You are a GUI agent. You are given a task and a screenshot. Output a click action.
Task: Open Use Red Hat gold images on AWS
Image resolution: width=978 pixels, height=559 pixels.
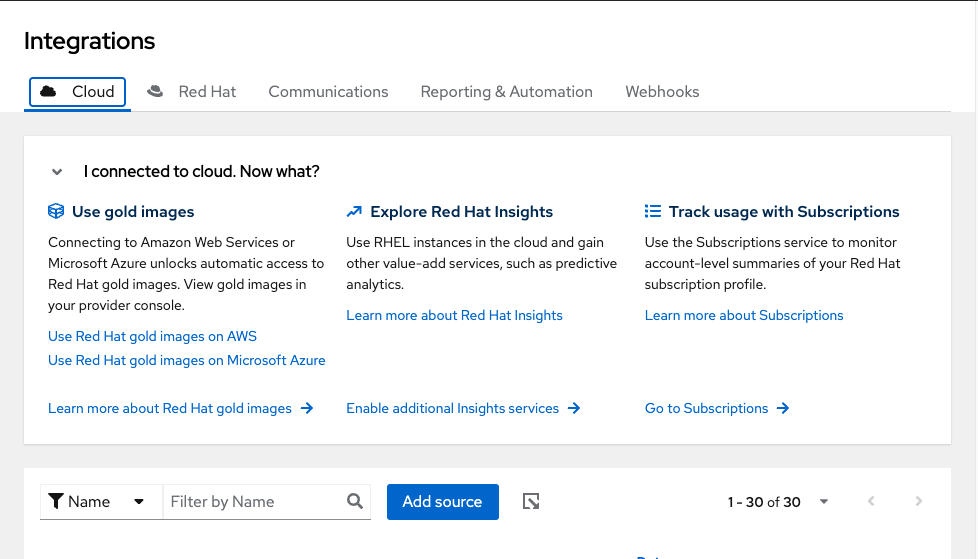point(152,336)
